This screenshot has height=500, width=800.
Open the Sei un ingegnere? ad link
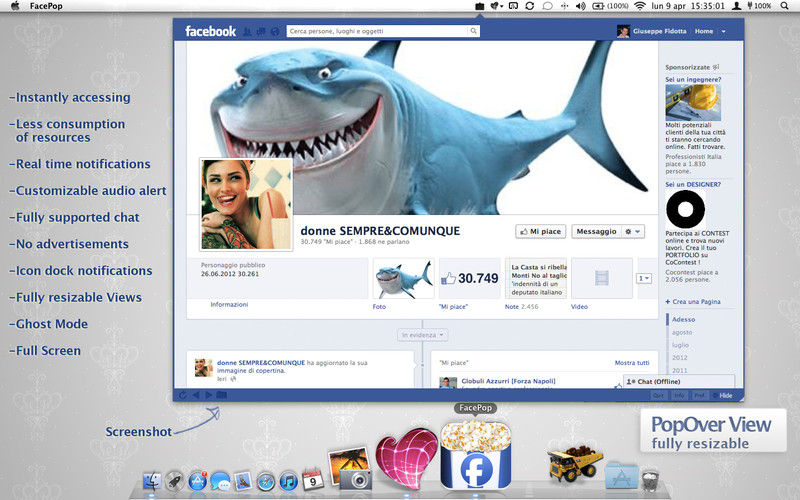click(693, 80)
